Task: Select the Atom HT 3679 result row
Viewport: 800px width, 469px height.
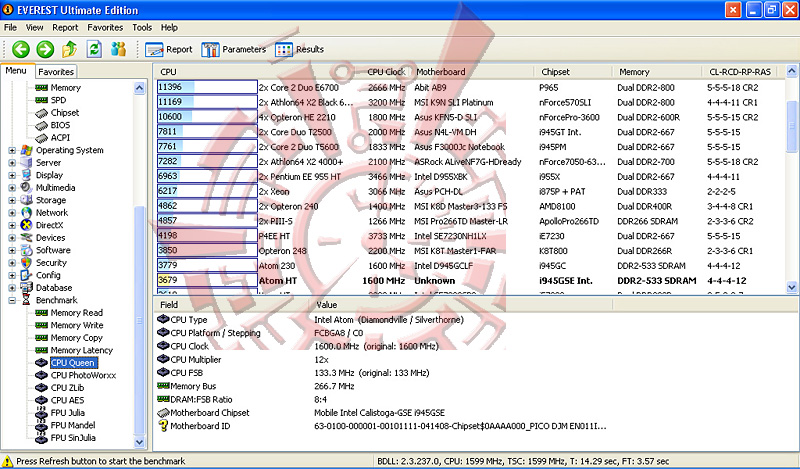Action: click(x=469, y=281)
